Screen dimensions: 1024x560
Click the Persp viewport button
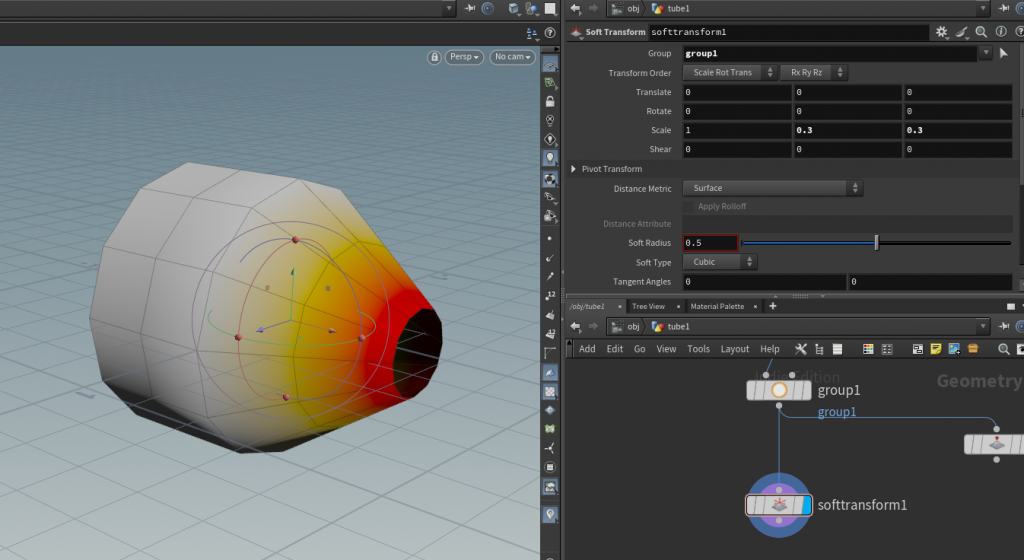[465, 57]
